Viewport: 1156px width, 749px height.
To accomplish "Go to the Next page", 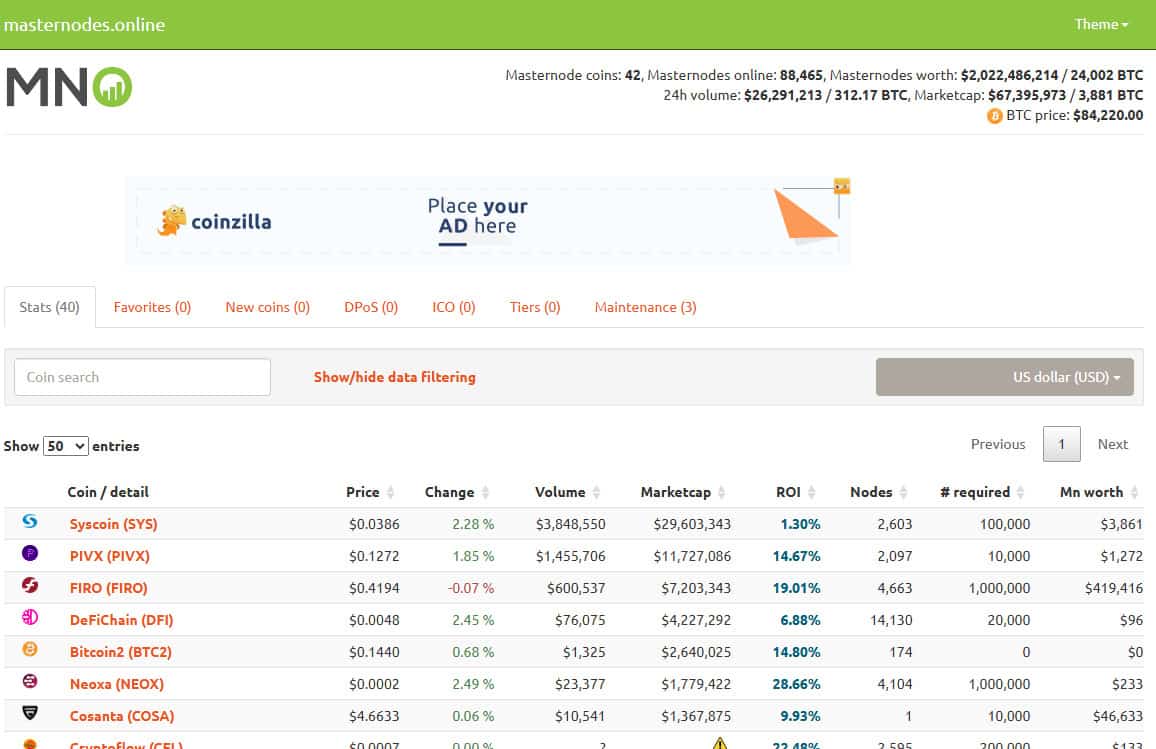I will coord(1113,444).
